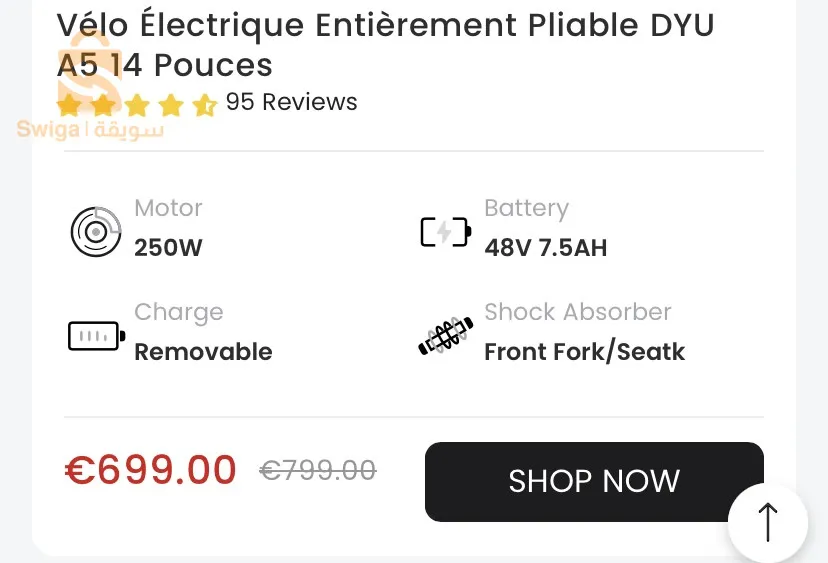Click the first yellow rating star
828x563 pixels.
69,105
